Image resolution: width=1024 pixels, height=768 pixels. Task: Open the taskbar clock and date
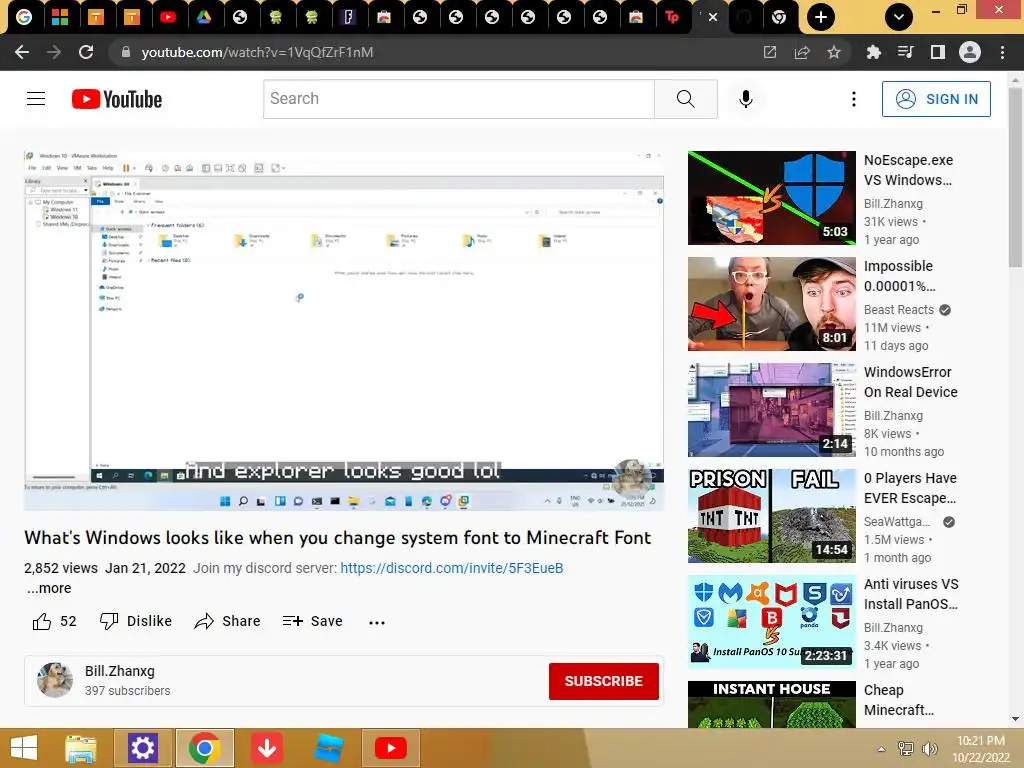pyautogui.click(x=981, y=749)
